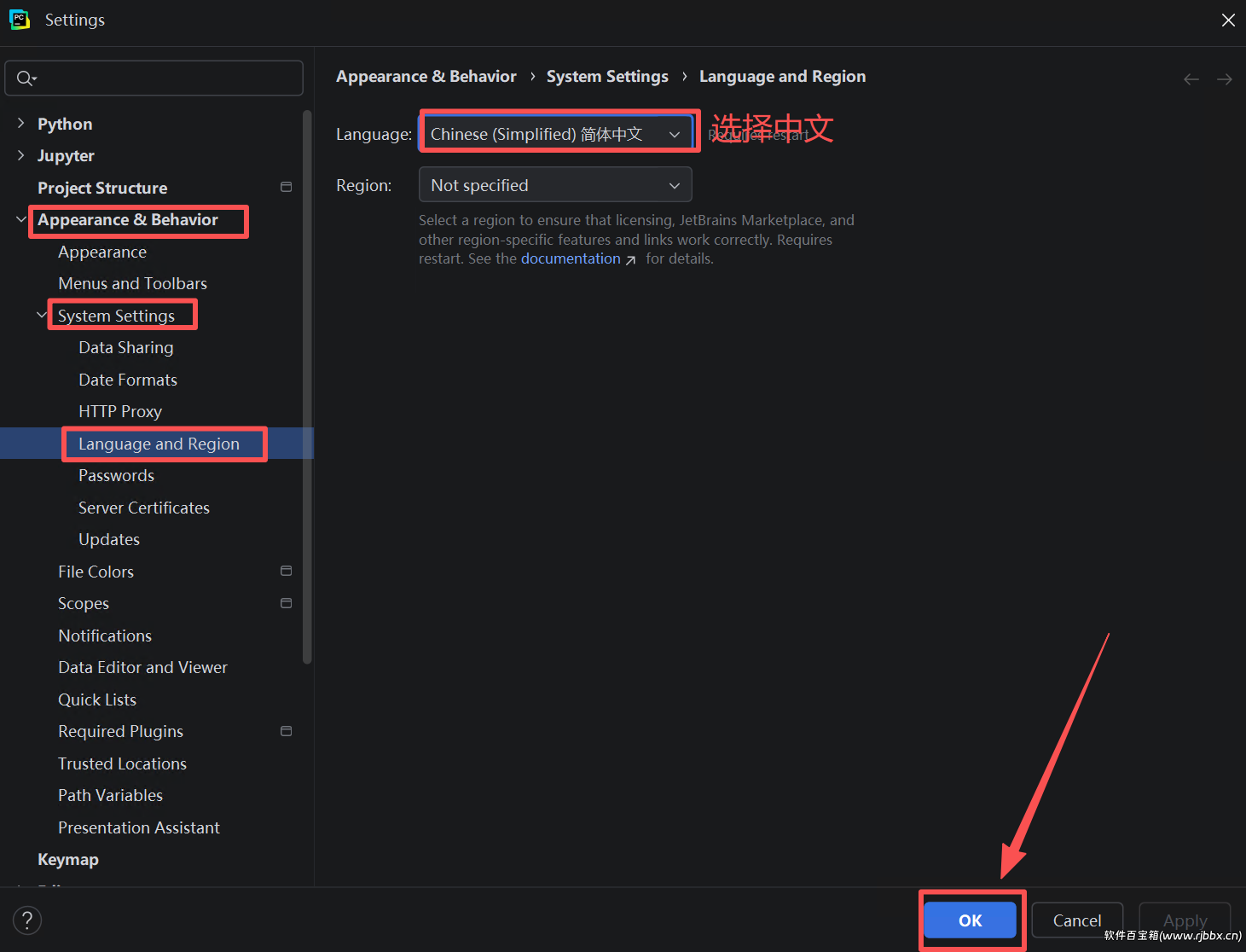Collapse the System Settings node
The width and height of the screenshot is (1246, 952).
[42, 316]
